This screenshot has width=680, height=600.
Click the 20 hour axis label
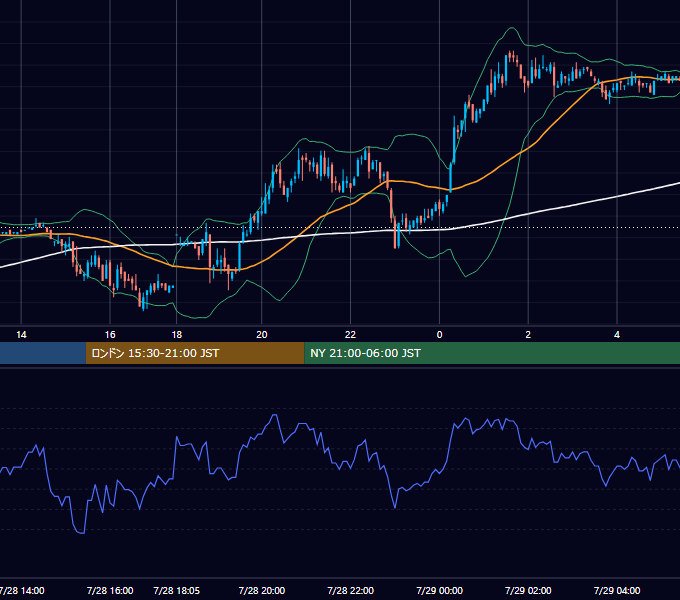(x=262, y=335)
